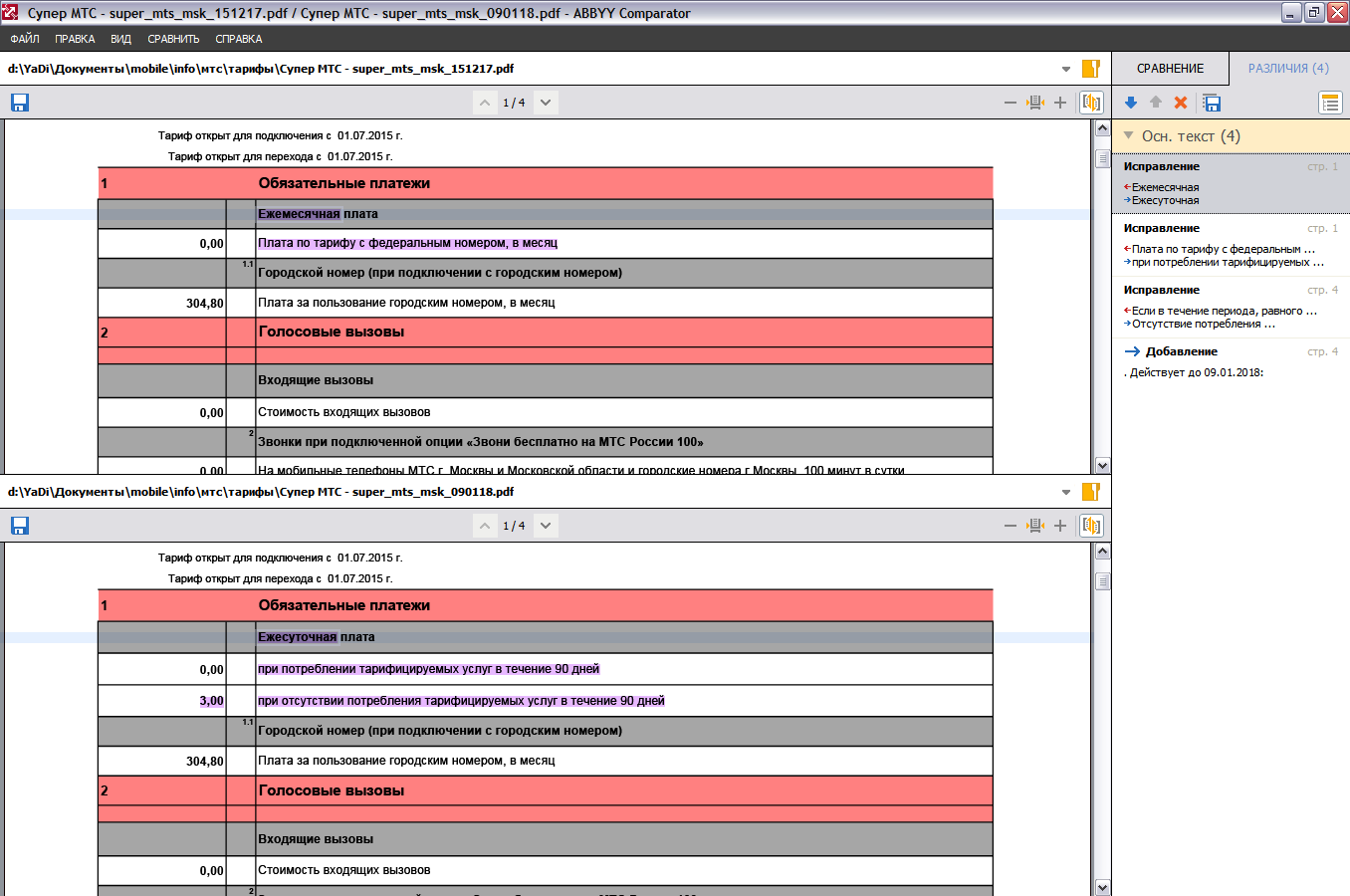Click save icon in bottom document toolbar
The width and height of the screenshot is (1350, 896).
click(x=20, y=526)
